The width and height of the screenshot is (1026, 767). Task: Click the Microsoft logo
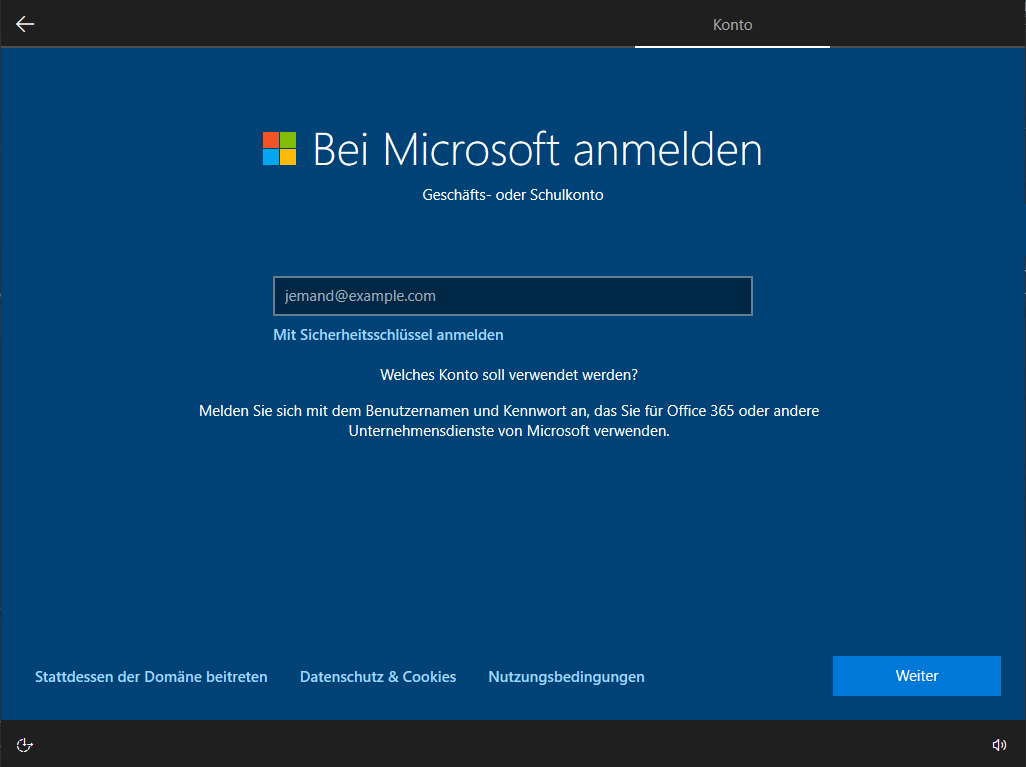coord(279,149)
